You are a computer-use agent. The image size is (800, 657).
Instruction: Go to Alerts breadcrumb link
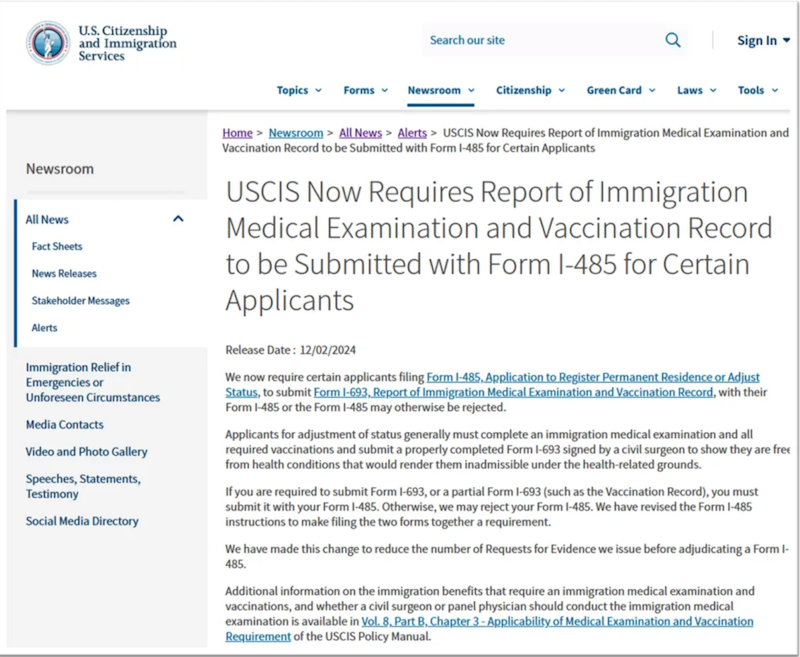tap(412, 133)
